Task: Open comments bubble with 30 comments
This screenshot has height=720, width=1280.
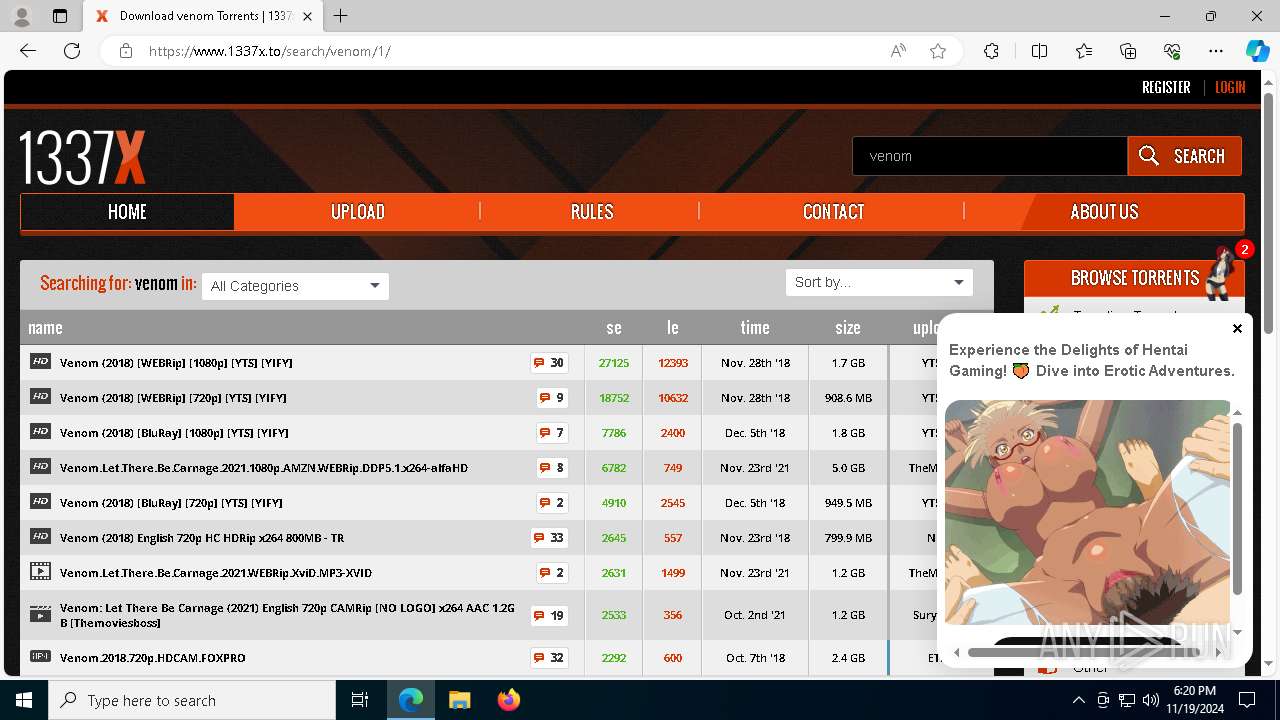Action: pos(549,363)
